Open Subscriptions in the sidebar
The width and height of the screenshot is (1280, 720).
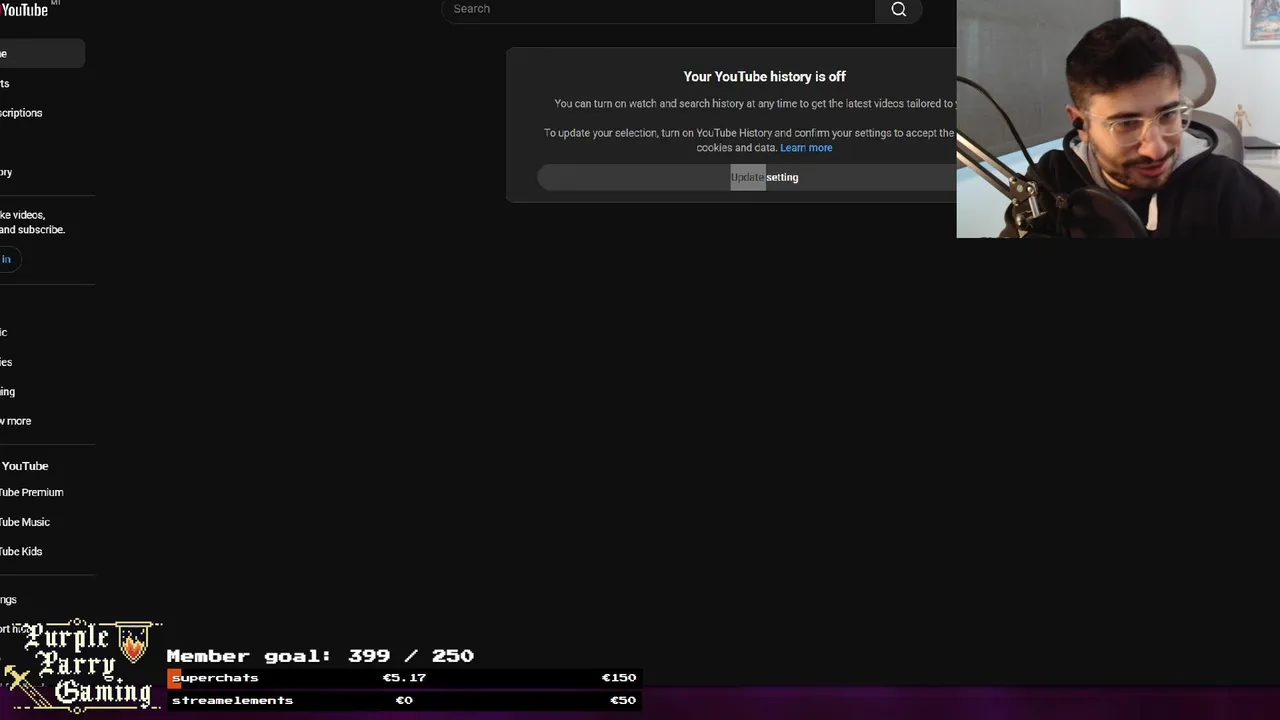pyautogui.click(x=21, y=113)
